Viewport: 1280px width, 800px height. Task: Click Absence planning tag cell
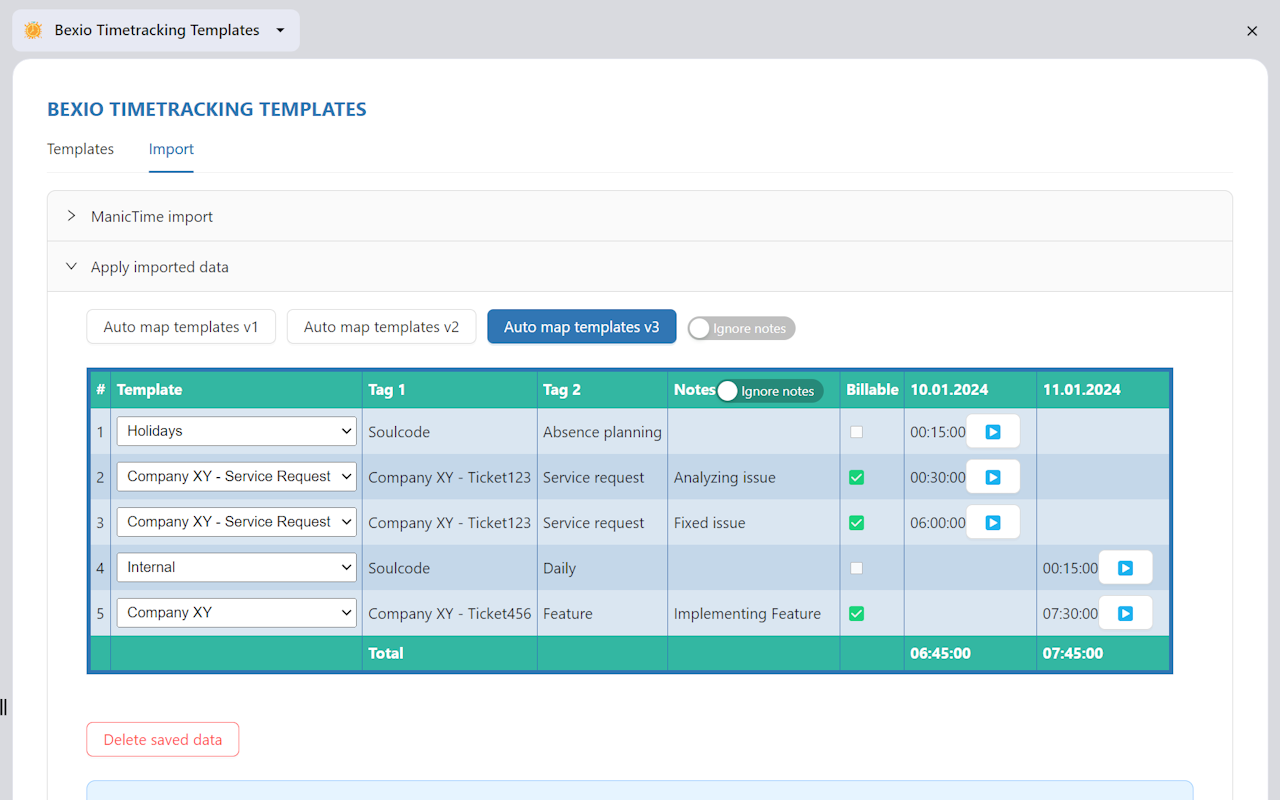click(602, 432)
